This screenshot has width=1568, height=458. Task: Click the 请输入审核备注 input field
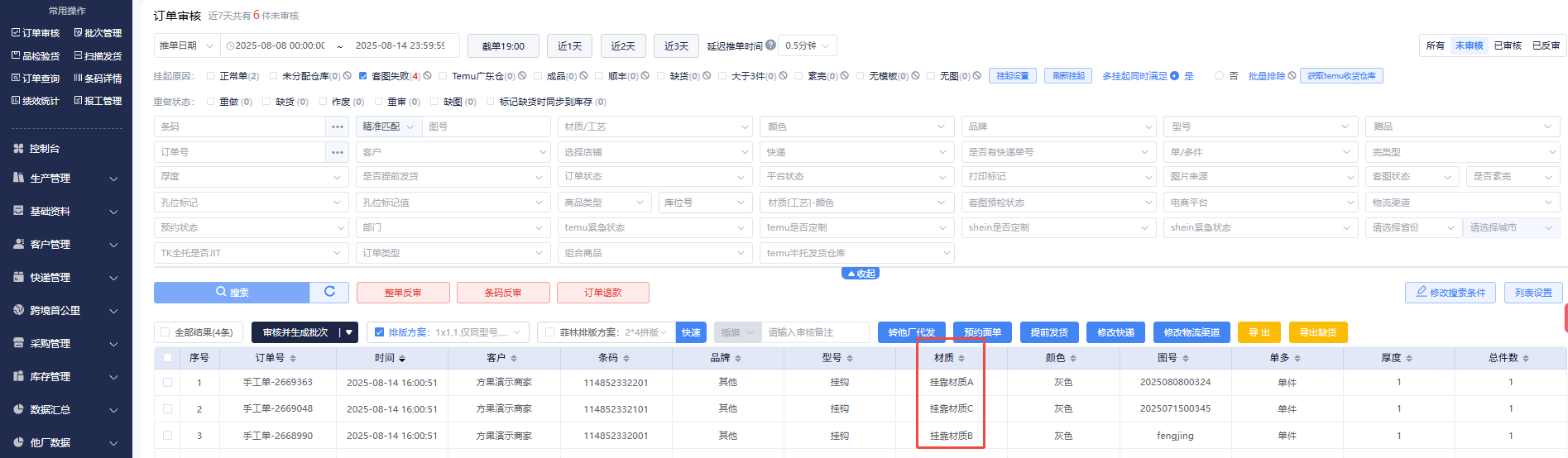(814, 332)
